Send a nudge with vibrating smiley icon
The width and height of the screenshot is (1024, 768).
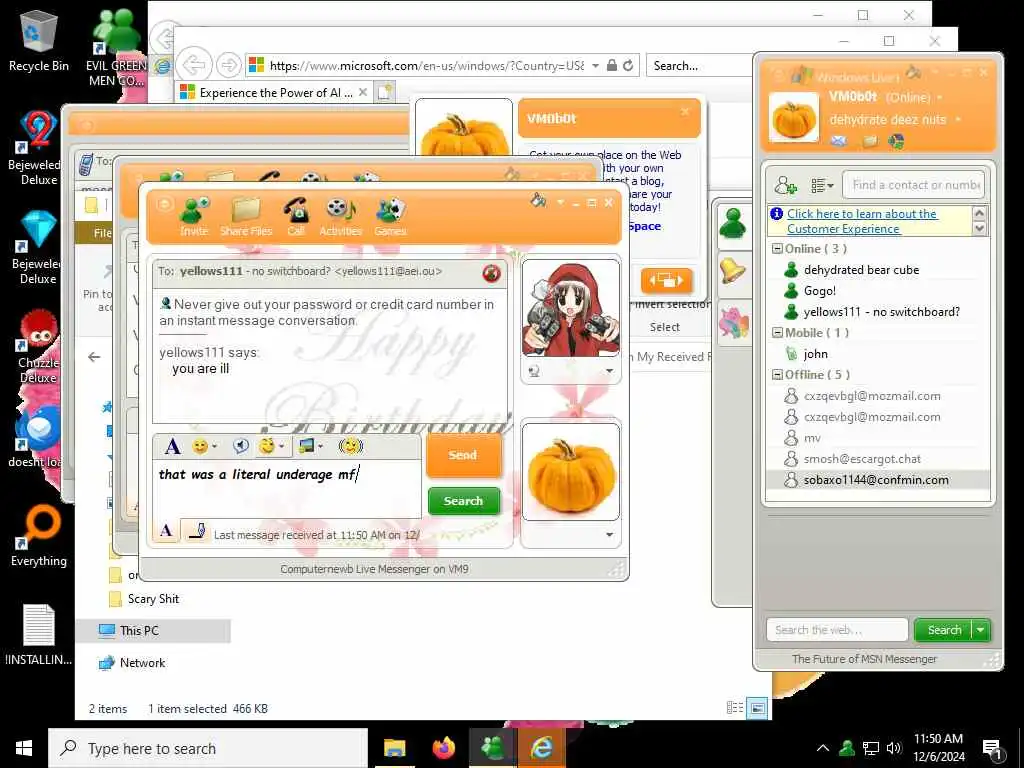[x=351, y=446]
